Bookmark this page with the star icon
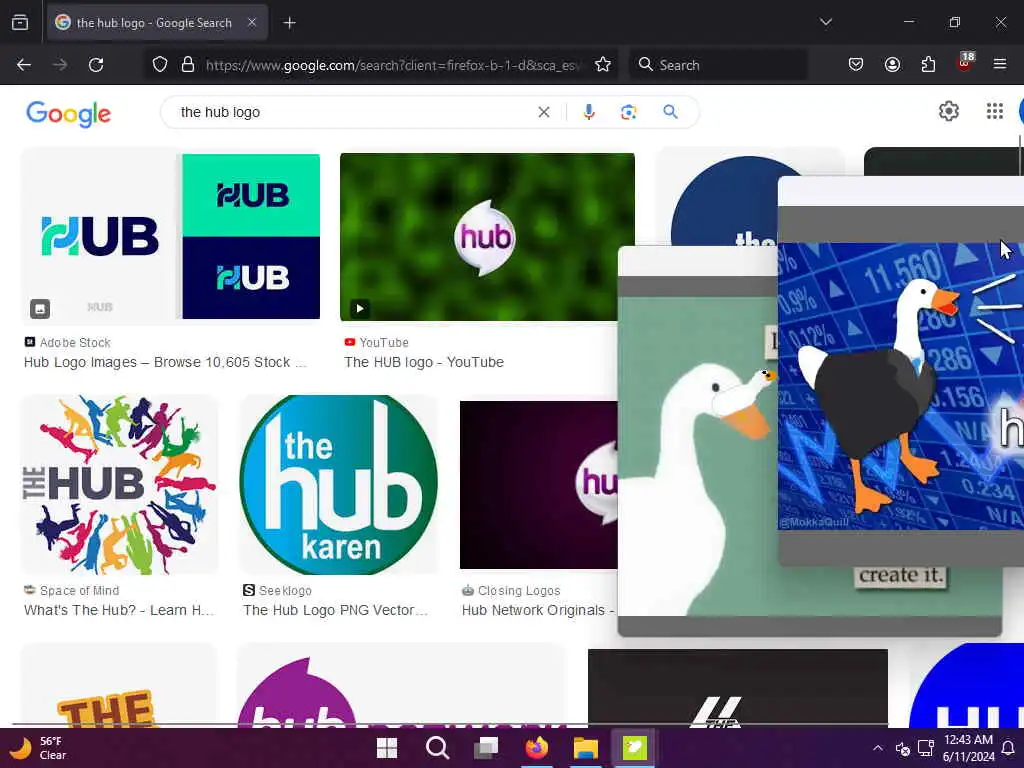The image size is (1024, 768). (603, 65)
